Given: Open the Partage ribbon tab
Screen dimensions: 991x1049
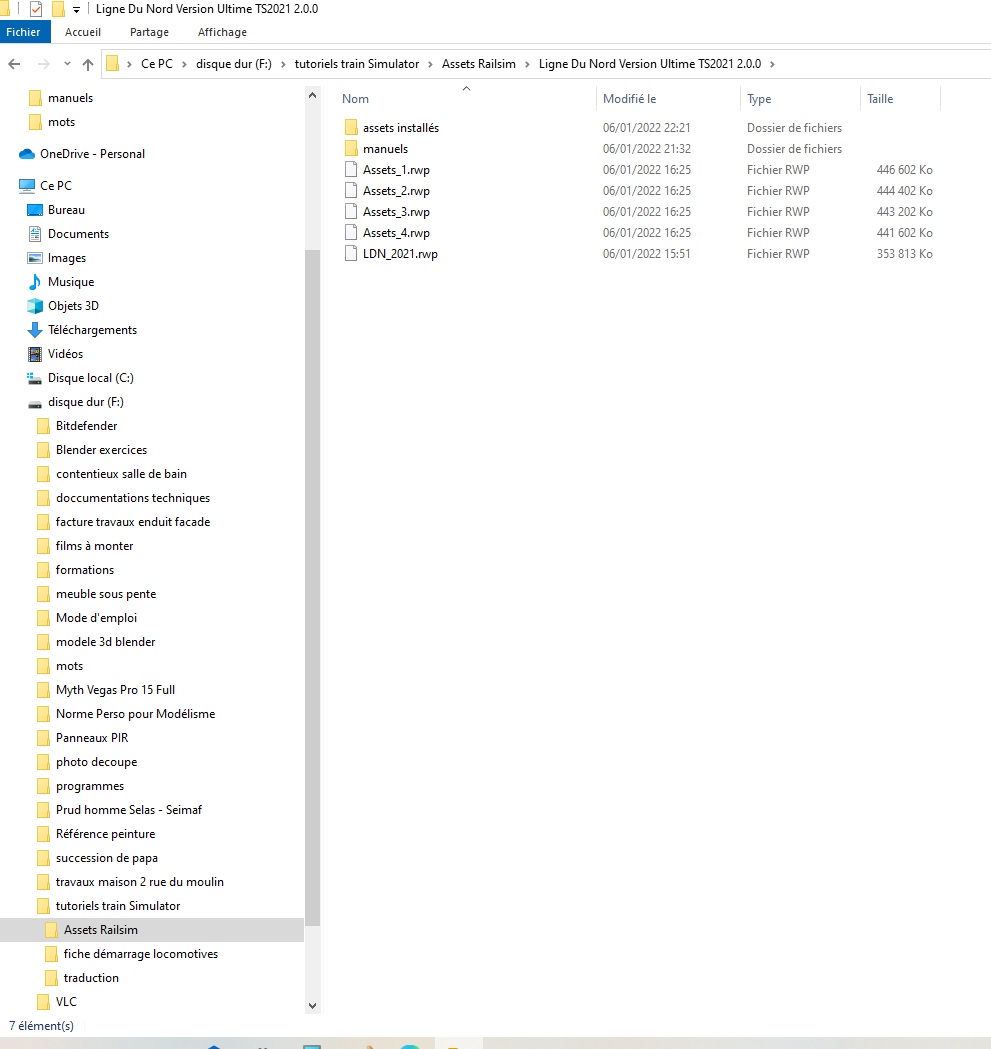Looking at the screenshot, I should click(149, 32).
